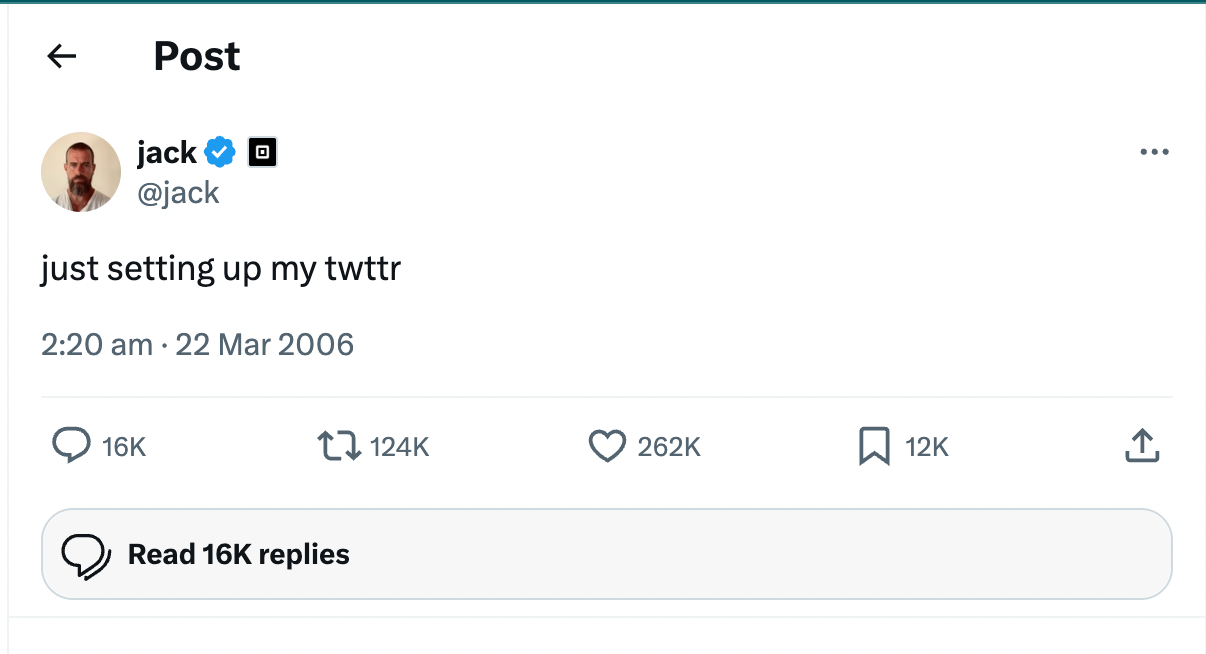The width and height of the screenshot is (1206, 654).
Task: Open jack's profile picture
Action: tap(81, 172)
